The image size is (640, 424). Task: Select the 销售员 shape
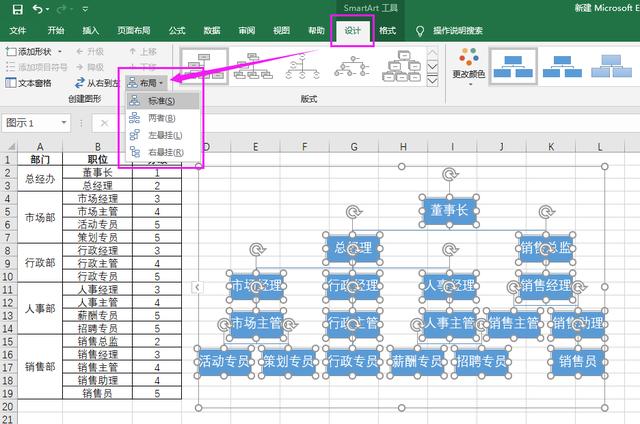tap(578, 361)
